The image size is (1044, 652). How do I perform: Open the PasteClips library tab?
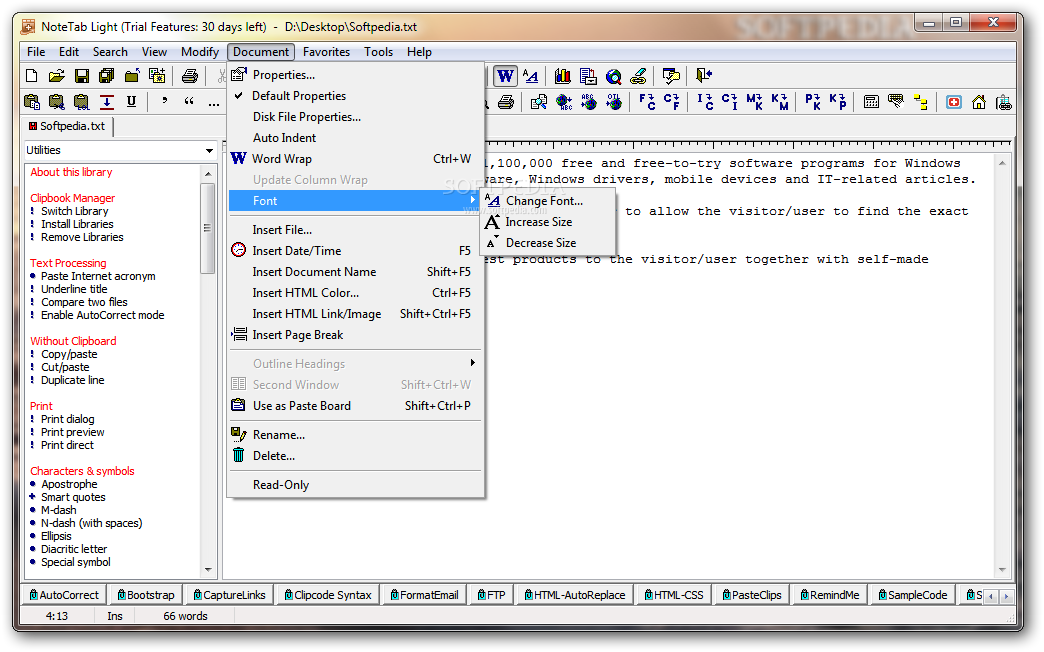click(x=752, y=595)
